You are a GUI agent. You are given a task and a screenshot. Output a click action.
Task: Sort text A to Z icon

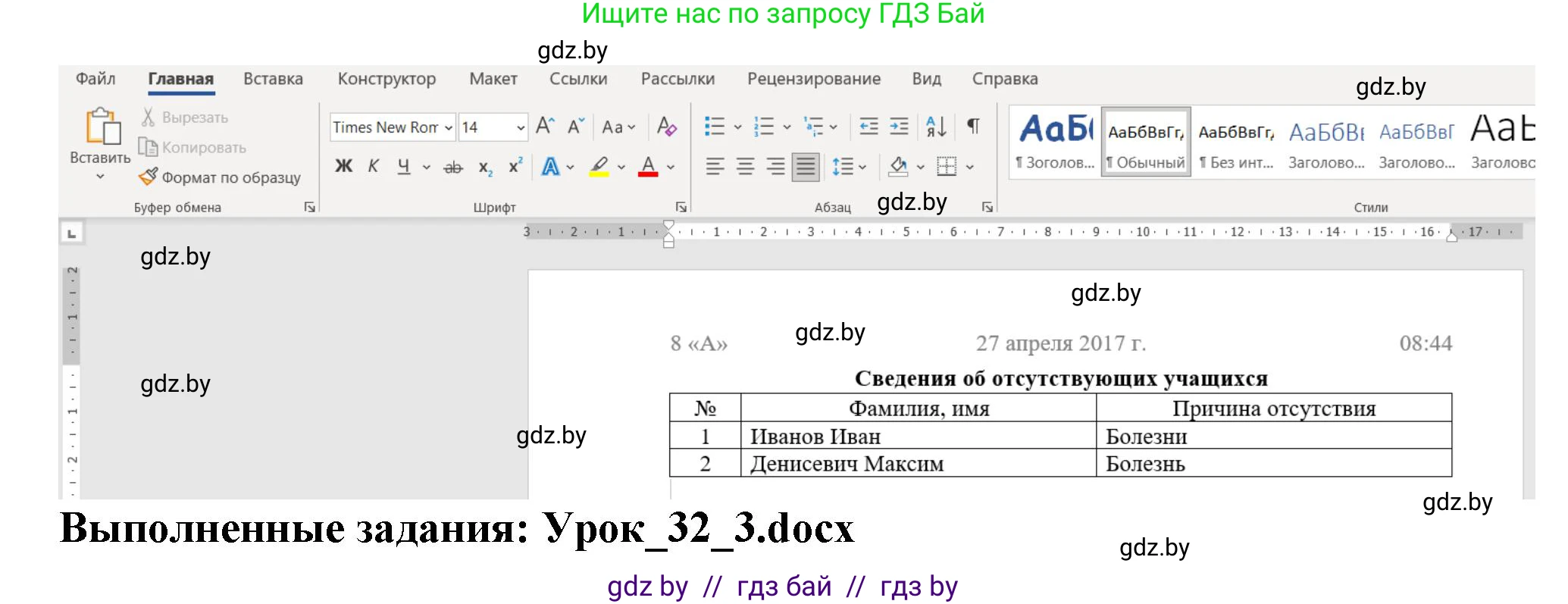coord(937,127)
